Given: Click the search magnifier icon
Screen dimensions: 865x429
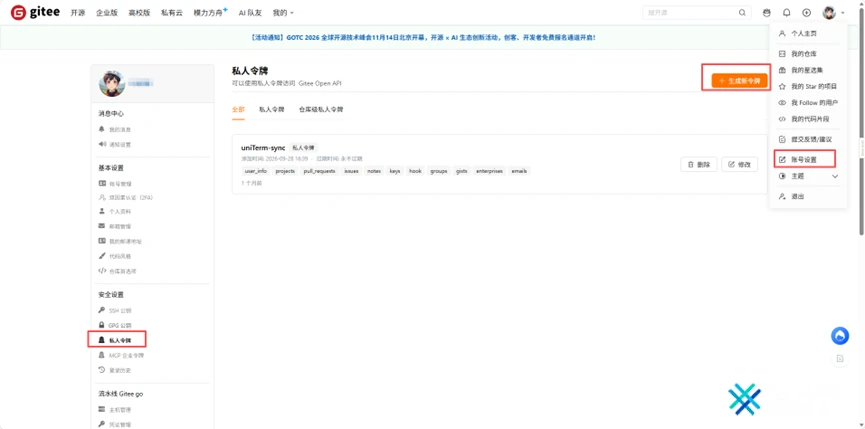Looking at the screenshot, I should click(x=742, y=13).
